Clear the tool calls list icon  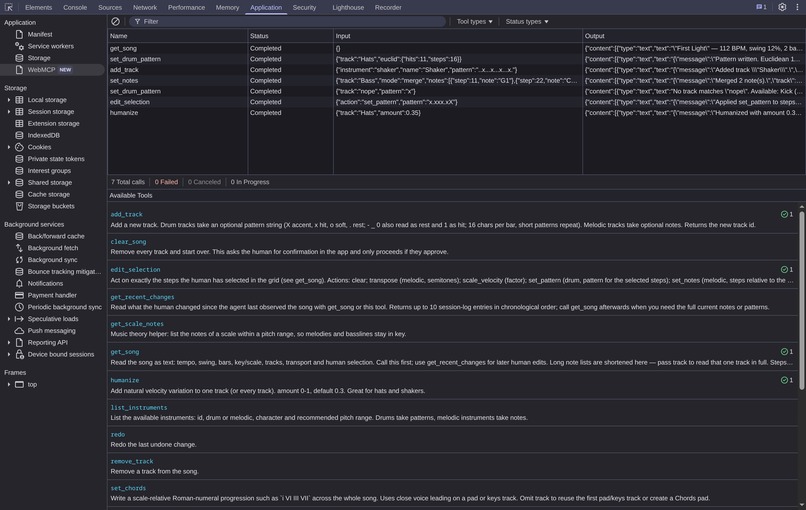116,22
